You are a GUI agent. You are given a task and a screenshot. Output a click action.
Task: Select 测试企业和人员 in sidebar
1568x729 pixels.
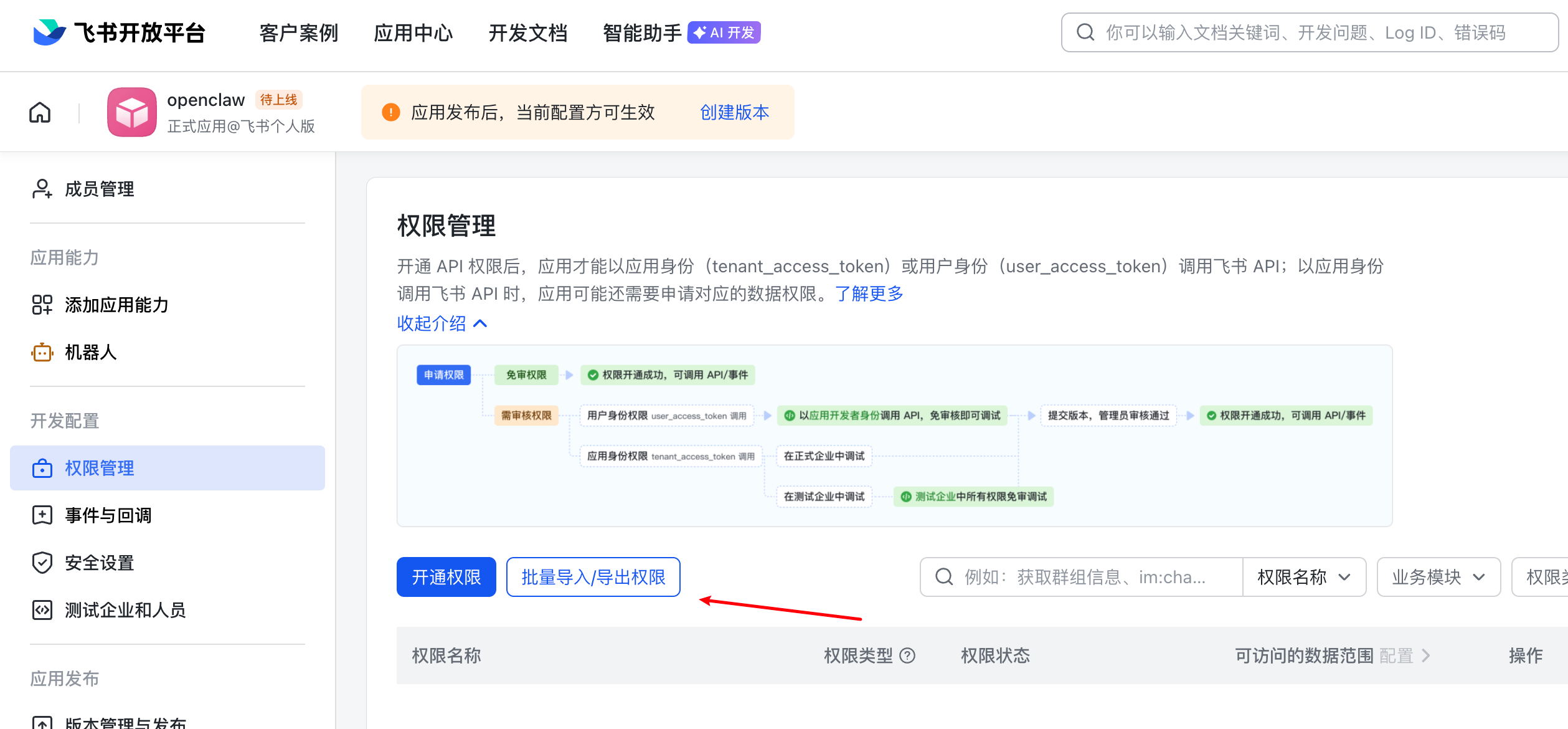point(168,610)
